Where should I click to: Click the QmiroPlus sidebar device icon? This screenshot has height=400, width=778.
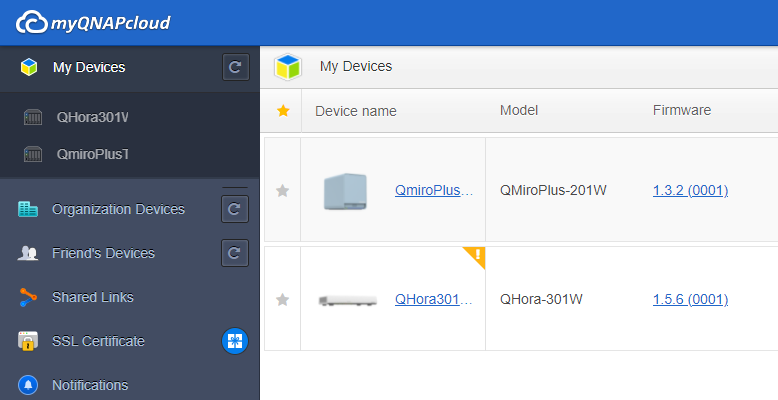coord(33,154)
